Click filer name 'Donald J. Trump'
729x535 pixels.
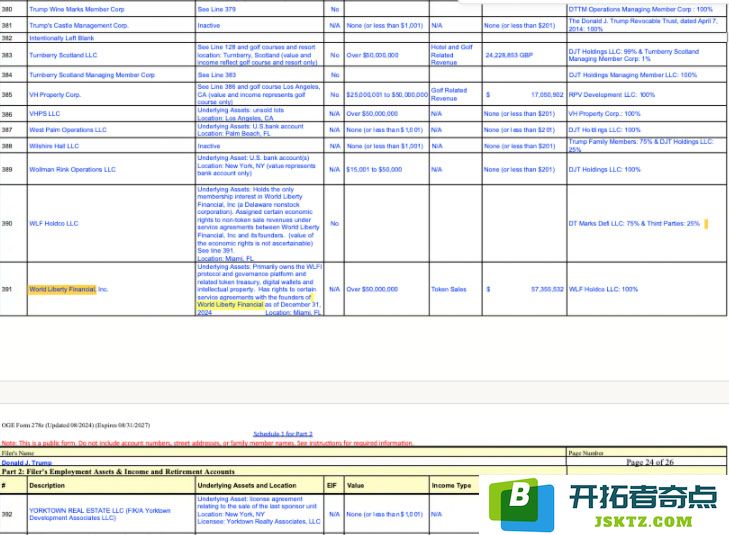click(x=27, y=463)
